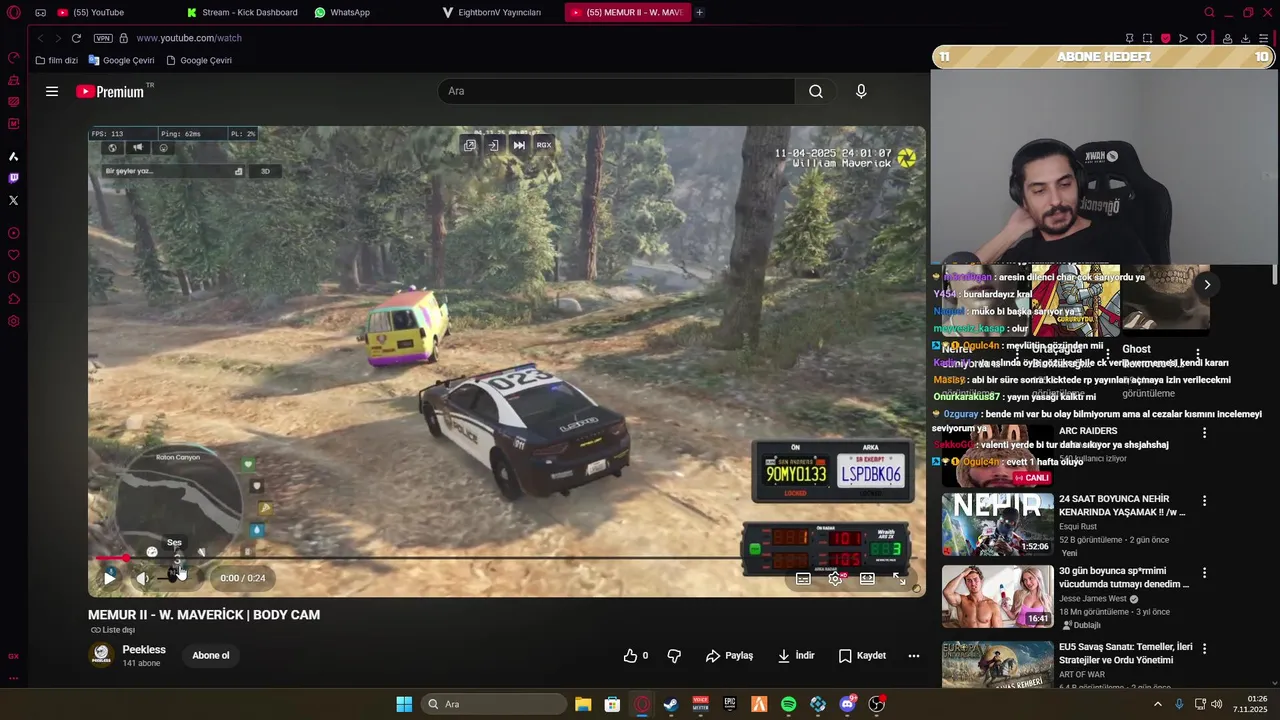Open X (Twitter) in the Opera sidebar
This screenshot has height=720, width=1280.
tap(13, 200)
